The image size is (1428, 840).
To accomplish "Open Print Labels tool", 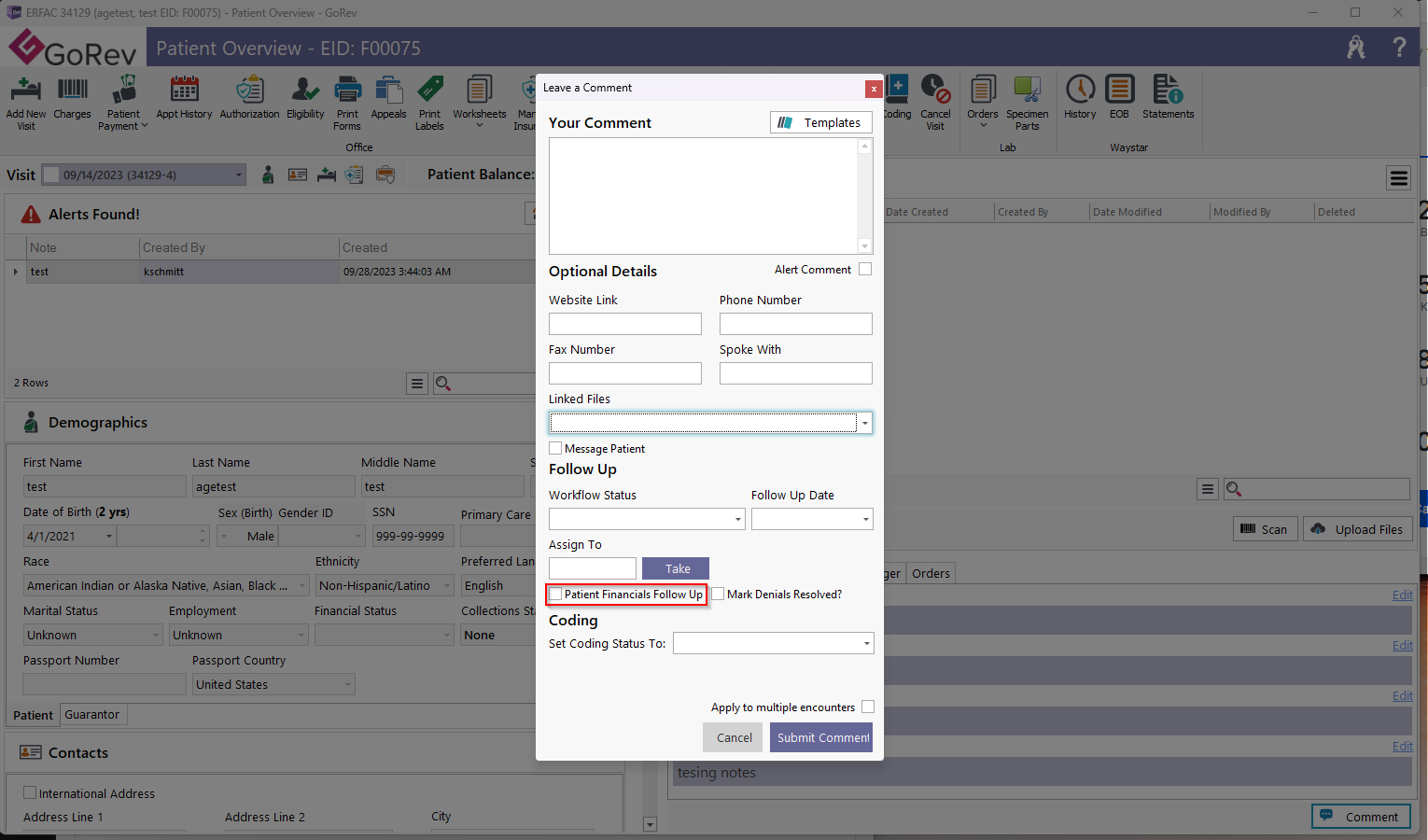I will [429, 103].
